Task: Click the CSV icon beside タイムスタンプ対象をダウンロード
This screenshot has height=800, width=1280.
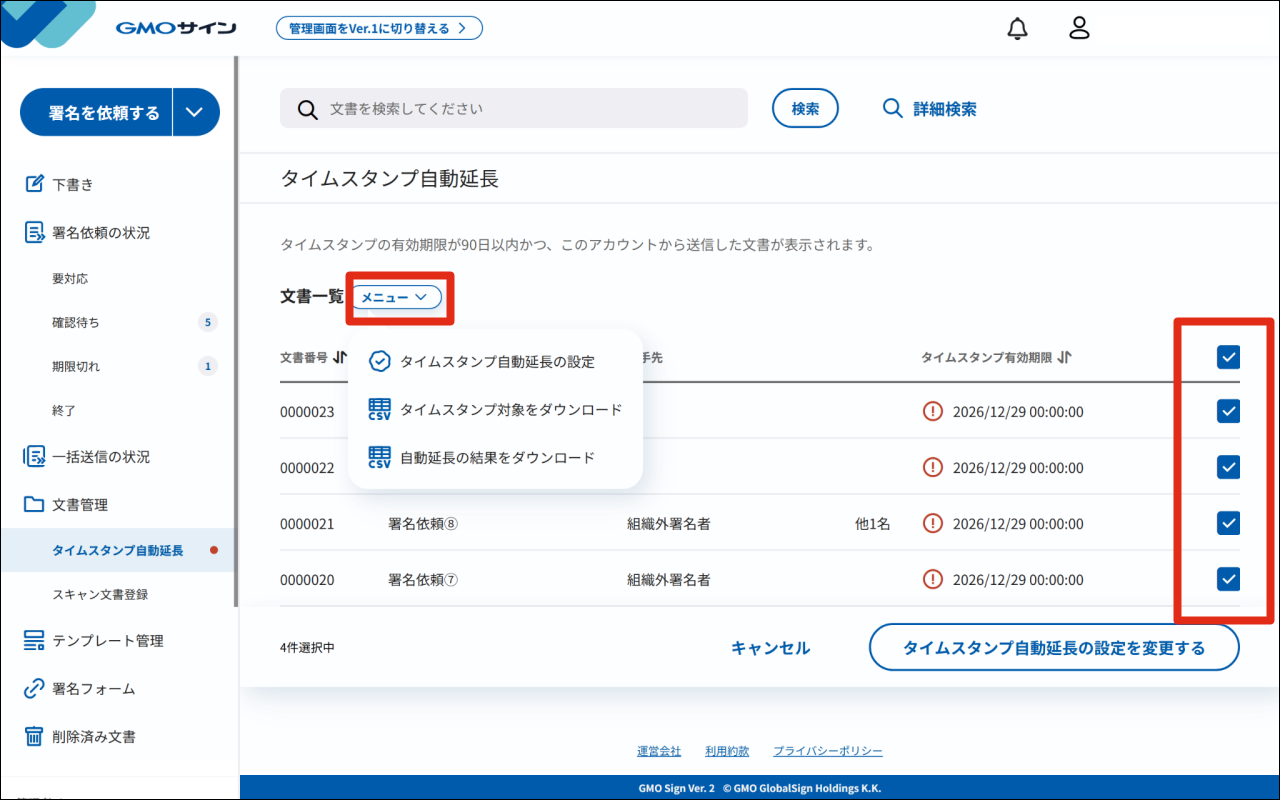Action: click(380, 409)
